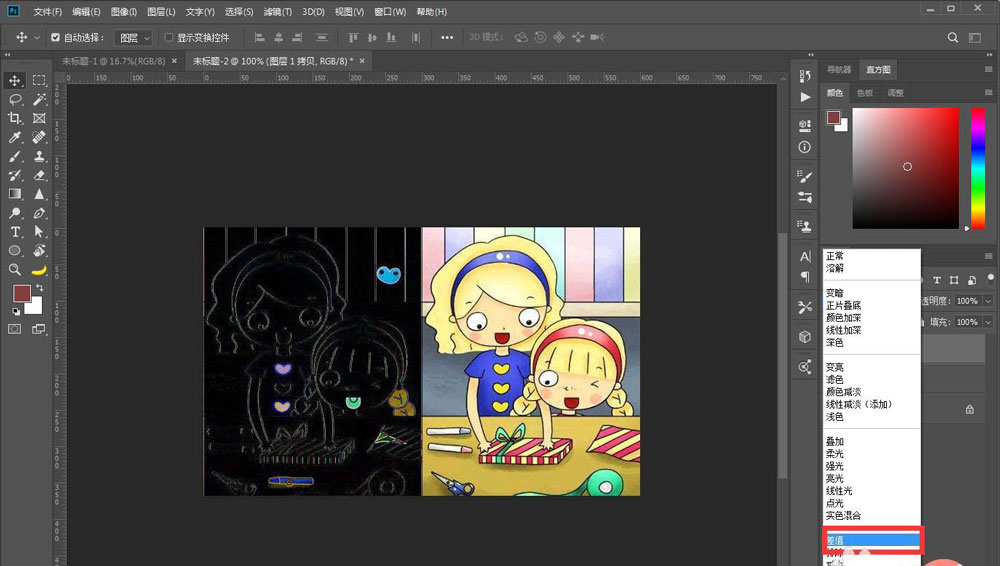Expand the fill 100% dropdown arrow

989,322
